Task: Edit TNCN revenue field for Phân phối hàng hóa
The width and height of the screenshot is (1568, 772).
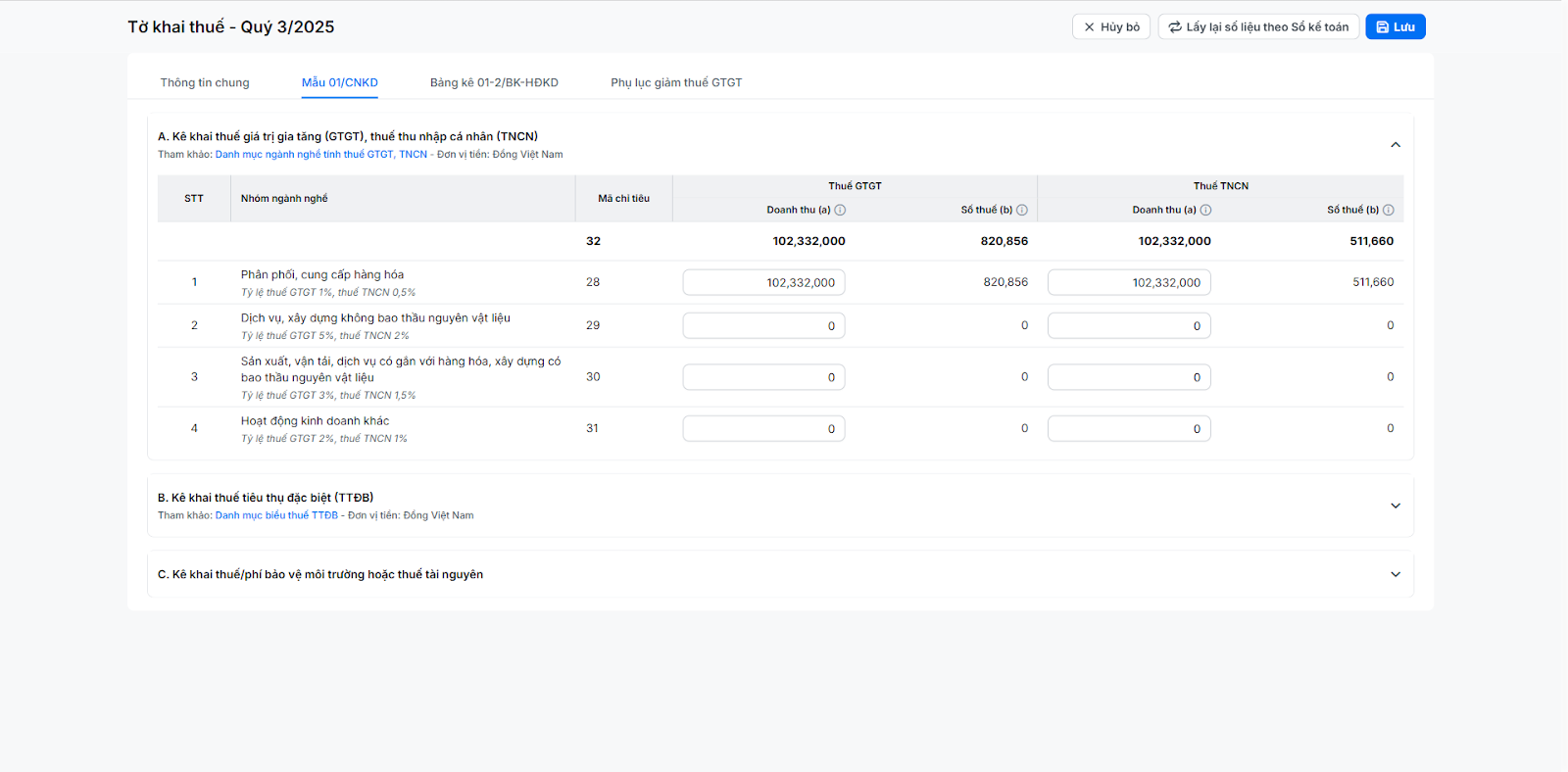Action: [x=1129, y=282]
